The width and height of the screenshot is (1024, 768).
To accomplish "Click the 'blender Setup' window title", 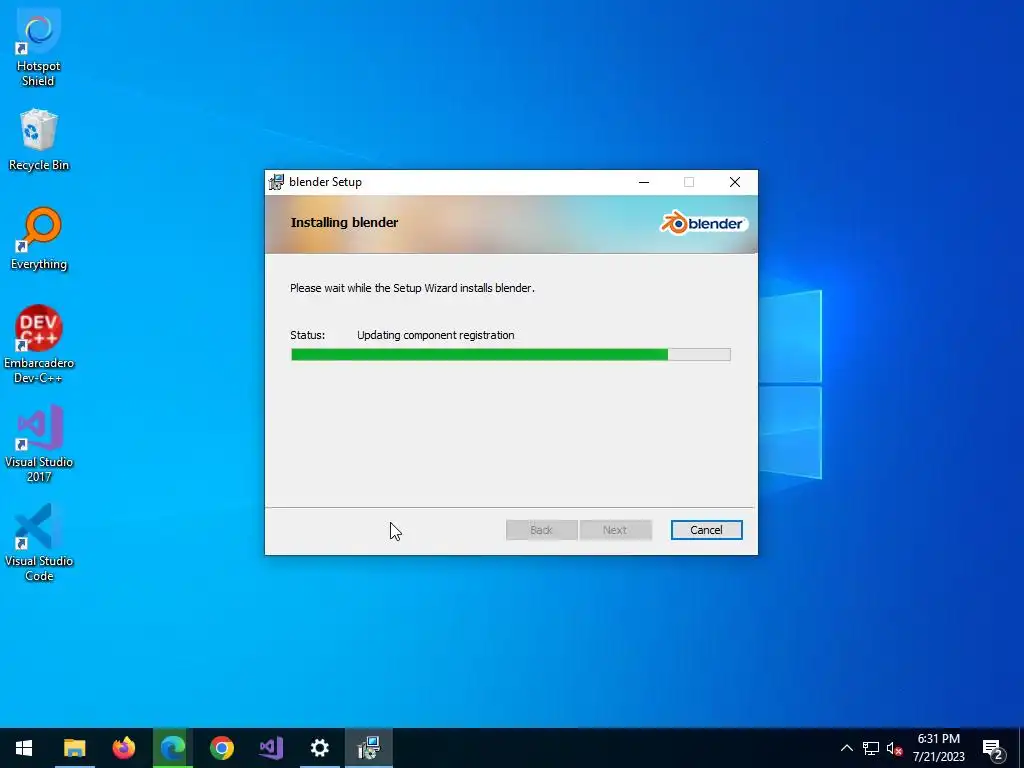I will pyautogui.click(x=325, y=182).
